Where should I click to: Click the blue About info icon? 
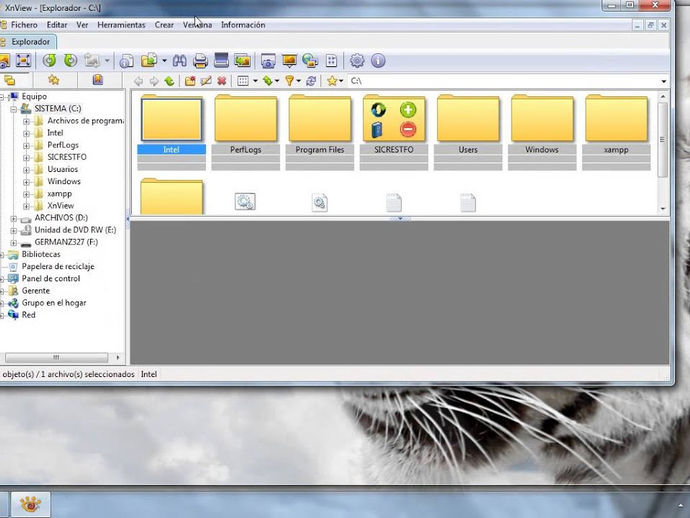point(378,61)
